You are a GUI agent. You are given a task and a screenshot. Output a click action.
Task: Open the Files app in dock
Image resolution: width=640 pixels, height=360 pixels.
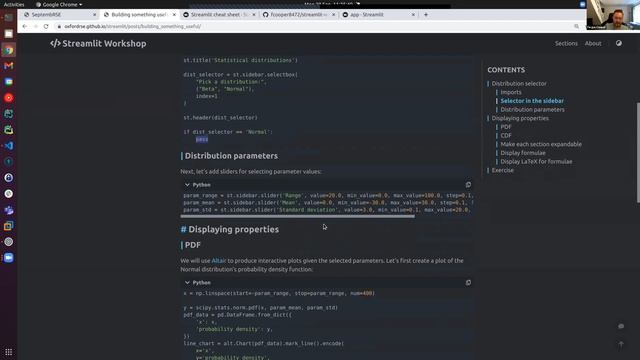click(9, 34)
